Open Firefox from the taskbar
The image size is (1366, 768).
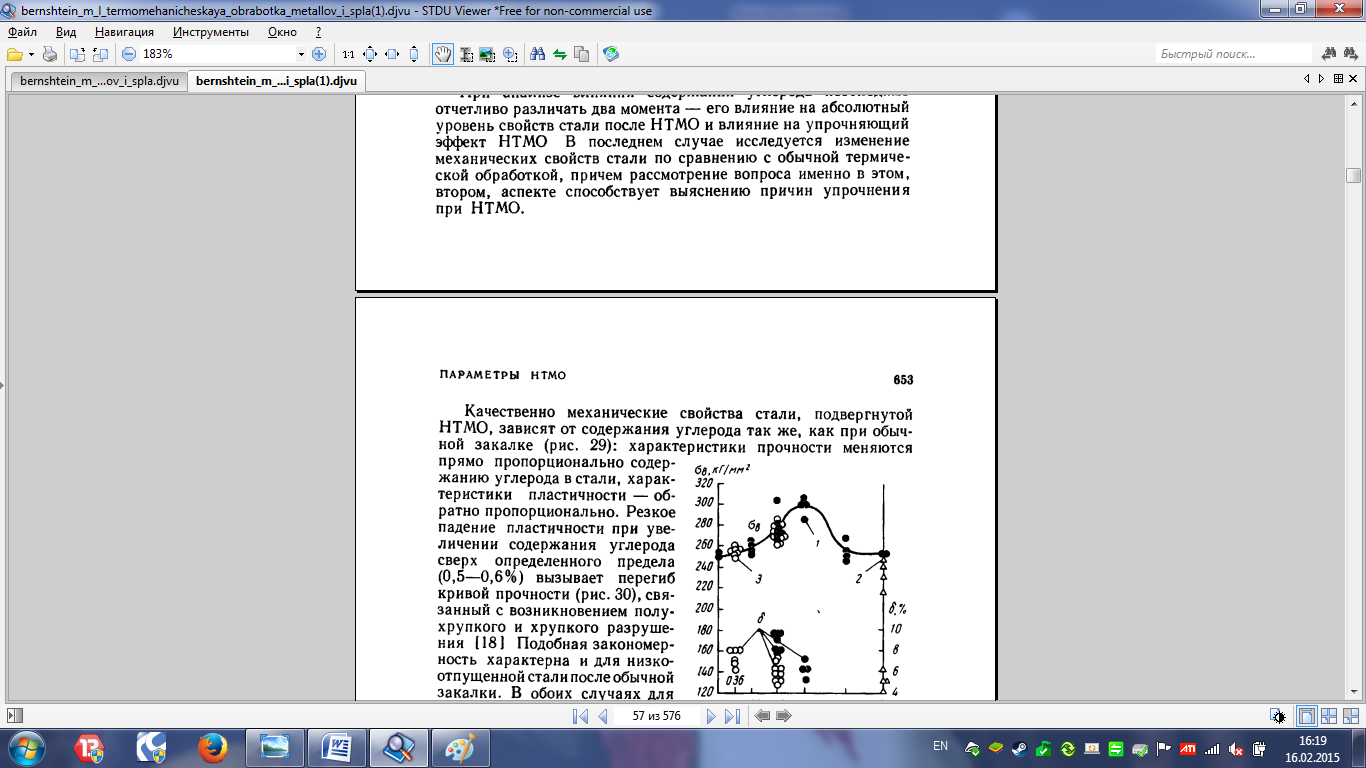coord(212,748)
